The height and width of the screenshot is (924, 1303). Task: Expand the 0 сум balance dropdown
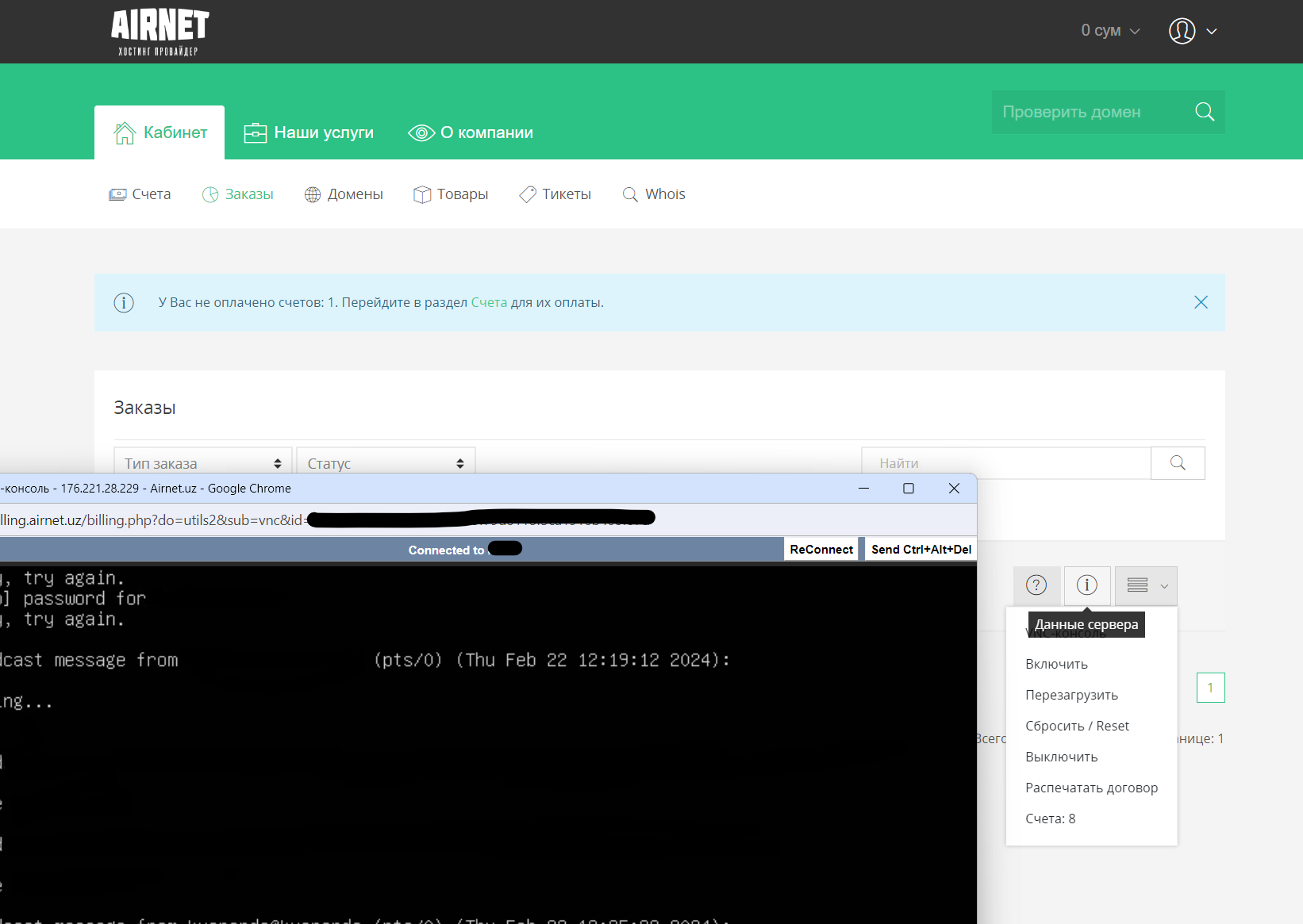click(1109, 31)
